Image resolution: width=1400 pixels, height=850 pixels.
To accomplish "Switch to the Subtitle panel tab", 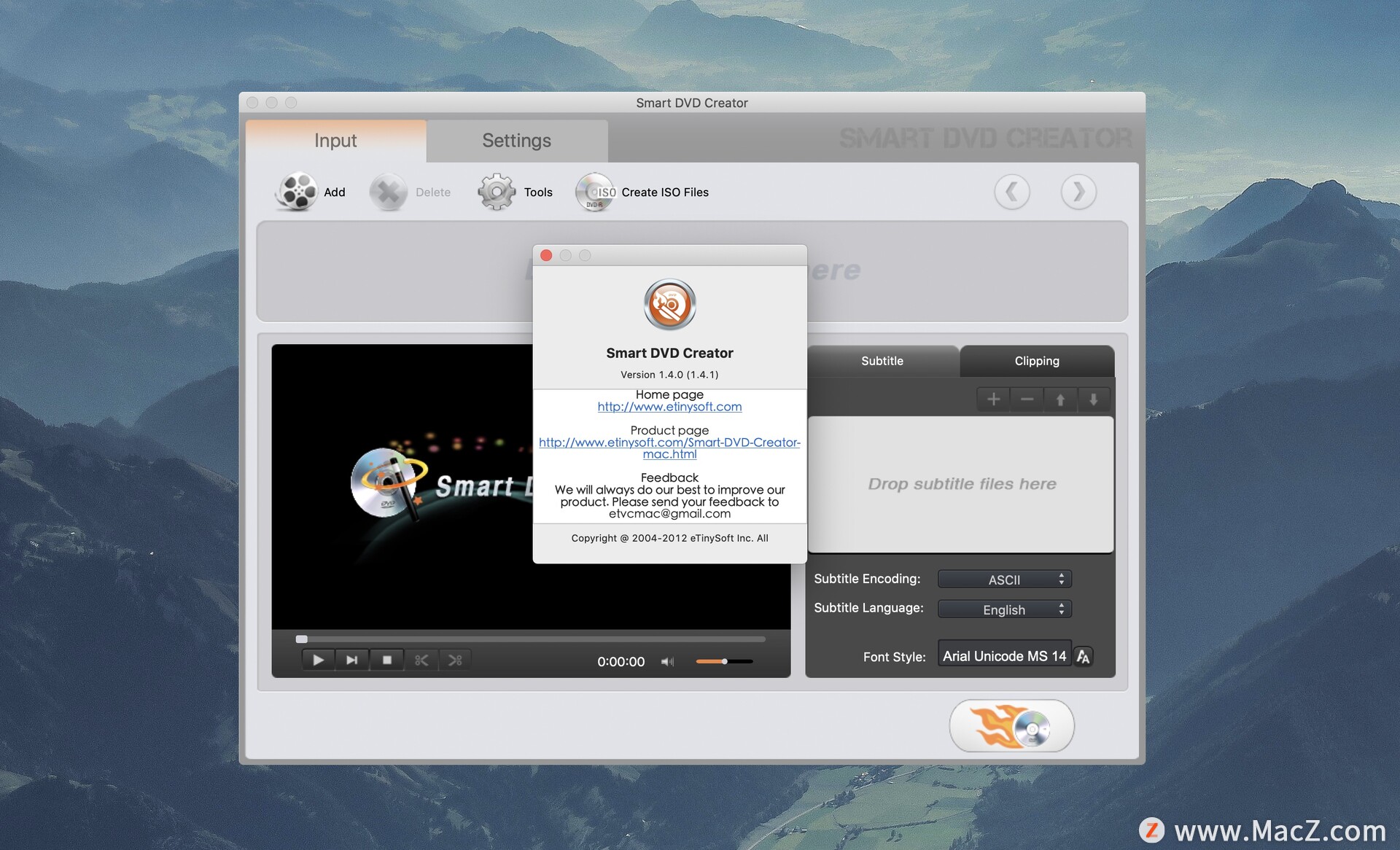I will [884, 360].
